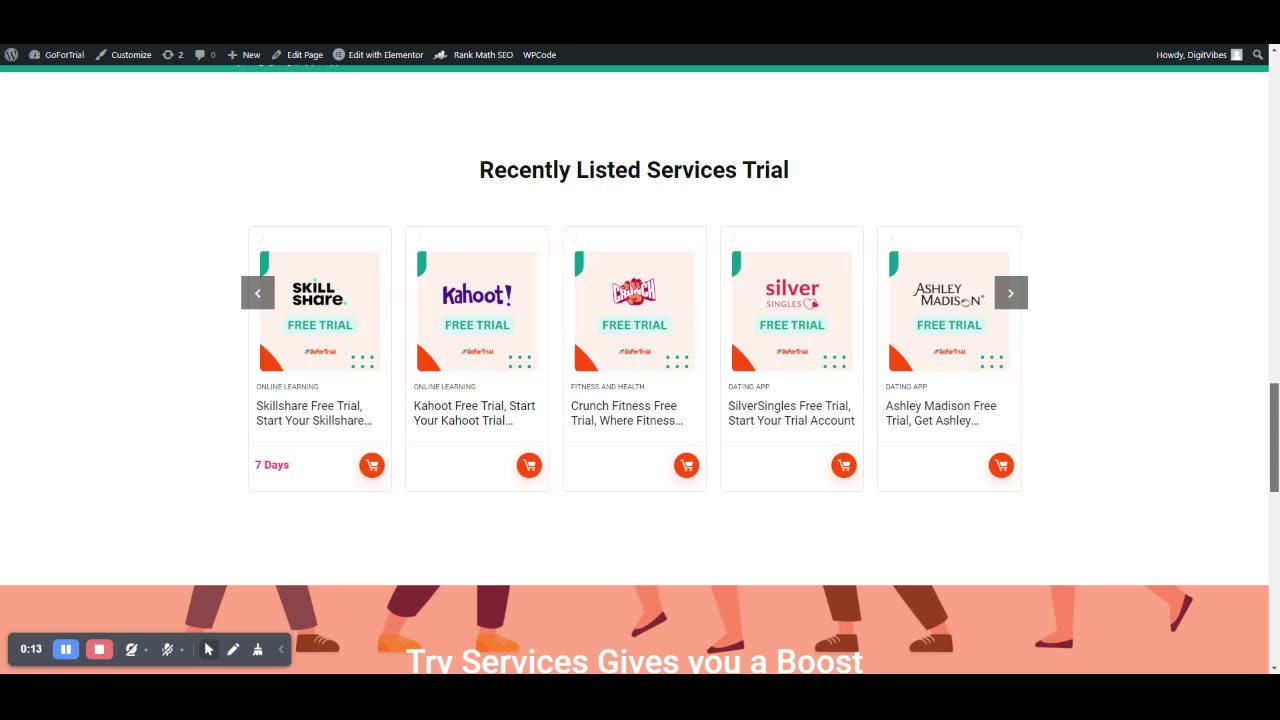Open Edit with Elementor

(378, 55)
